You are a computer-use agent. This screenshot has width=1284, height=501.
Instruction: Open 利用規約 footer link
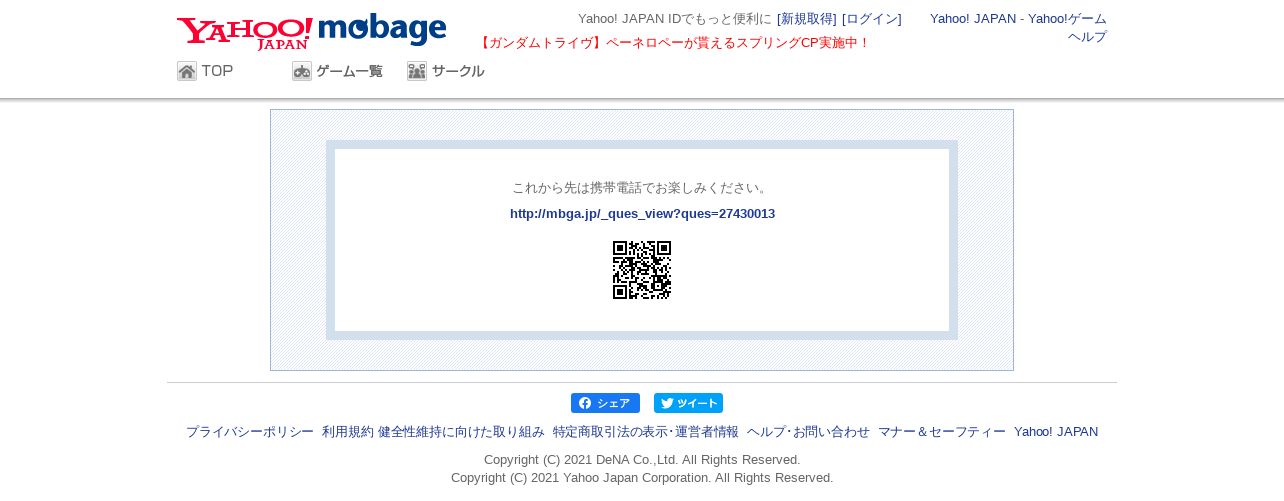348,432
